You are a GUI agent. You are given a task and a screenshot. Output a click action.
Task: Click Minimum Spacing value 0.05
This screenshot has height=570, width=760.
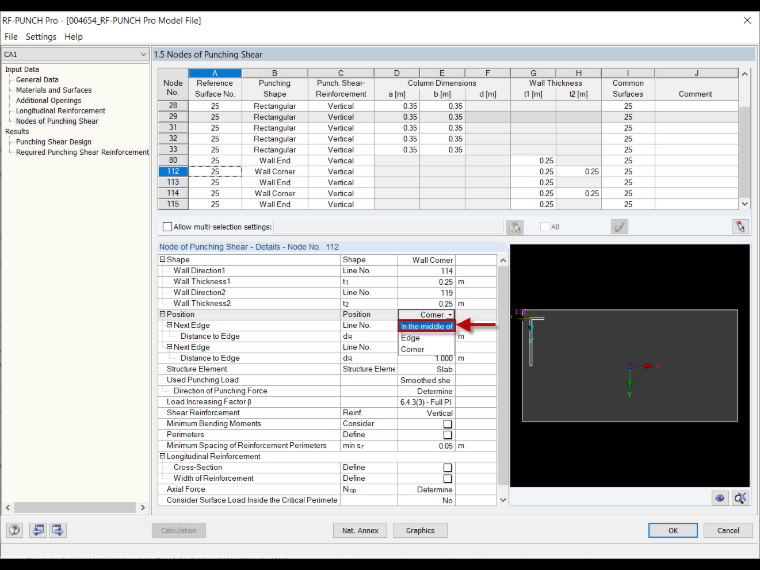(x=426, y=445)
